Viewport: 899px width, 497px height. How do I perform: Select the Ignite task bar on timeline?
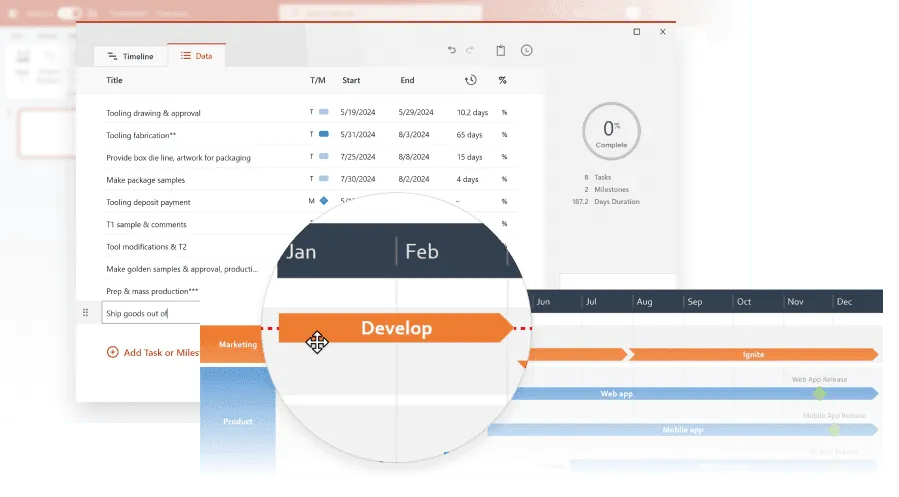tap(752, 354)
